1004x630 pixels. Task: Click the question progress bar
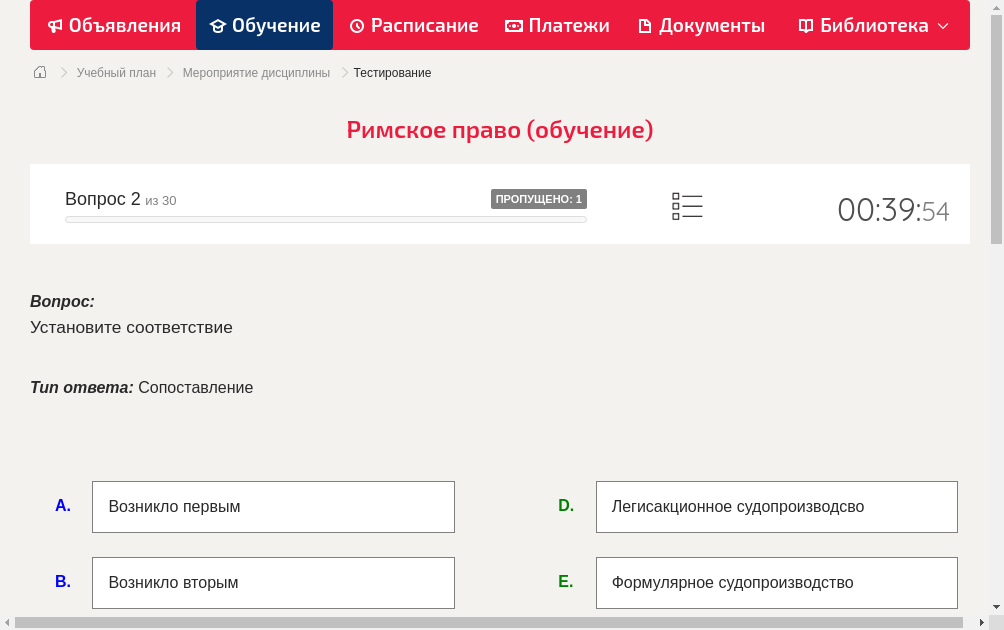click(x=325, y=219)
